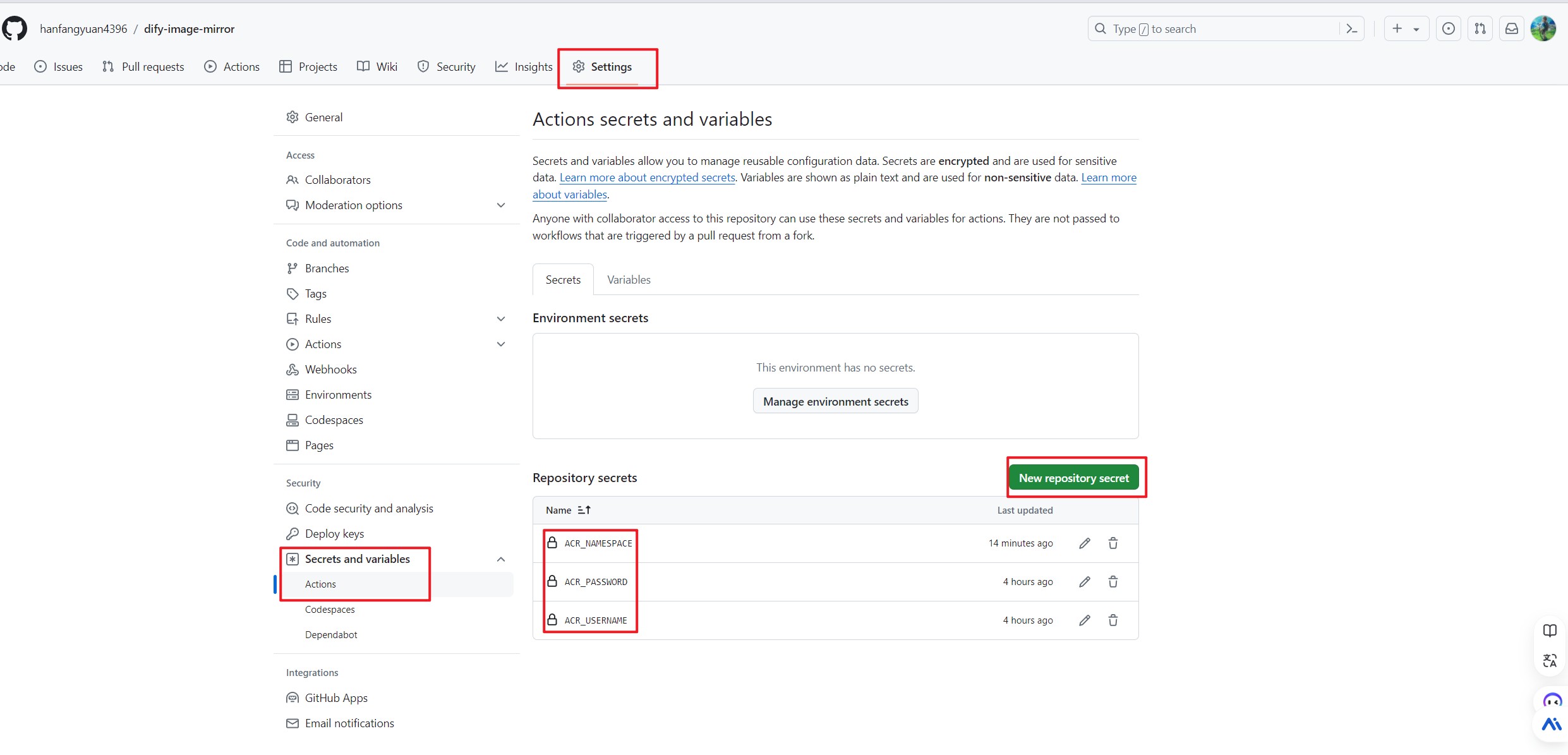Viewport: 1568px width, 755px height.
Task: Open the issues icon in top header
Action: [1448, 29]
